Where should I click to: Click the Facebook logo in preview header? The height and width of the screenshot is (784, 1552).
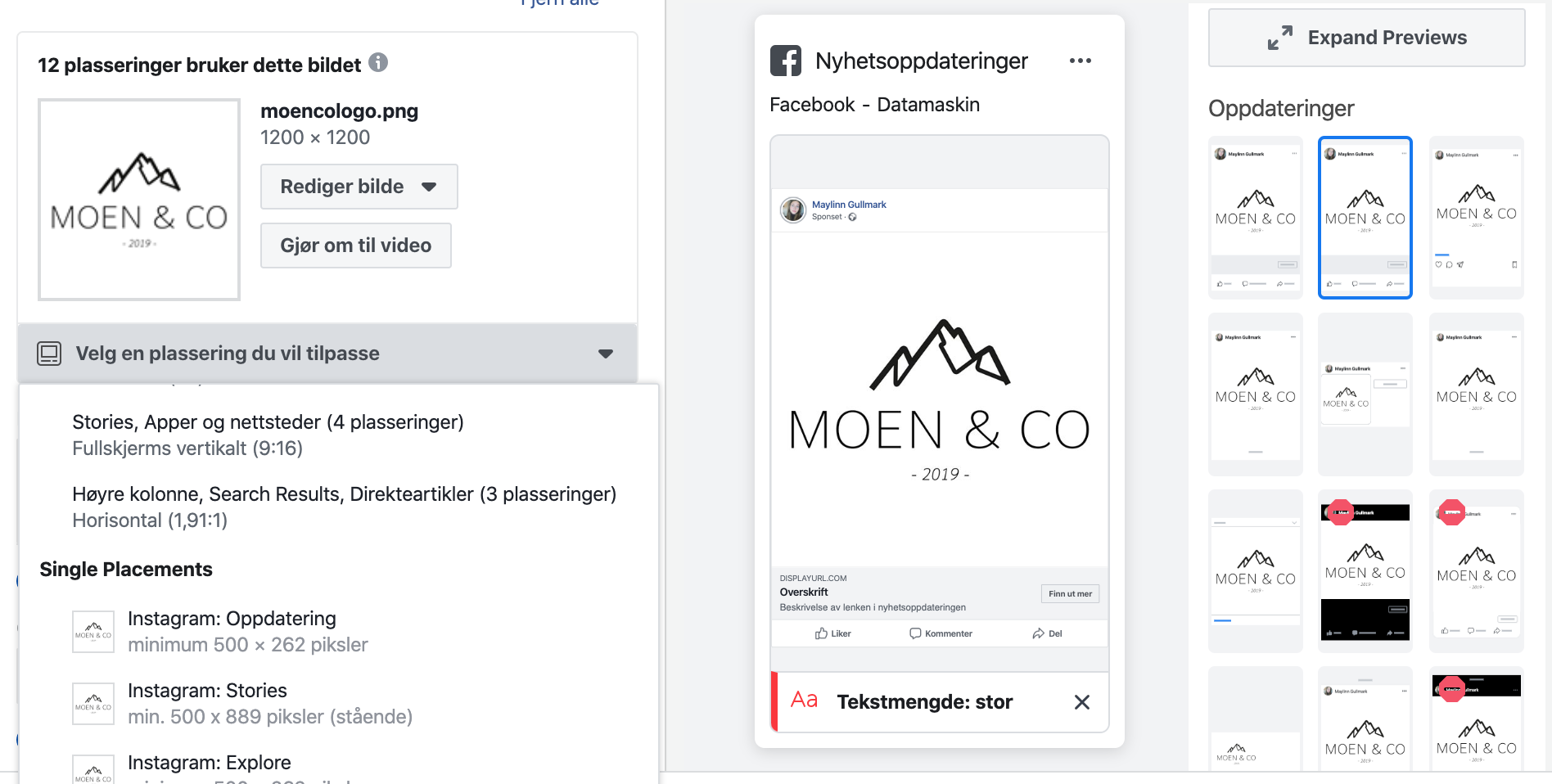(786, 61)
